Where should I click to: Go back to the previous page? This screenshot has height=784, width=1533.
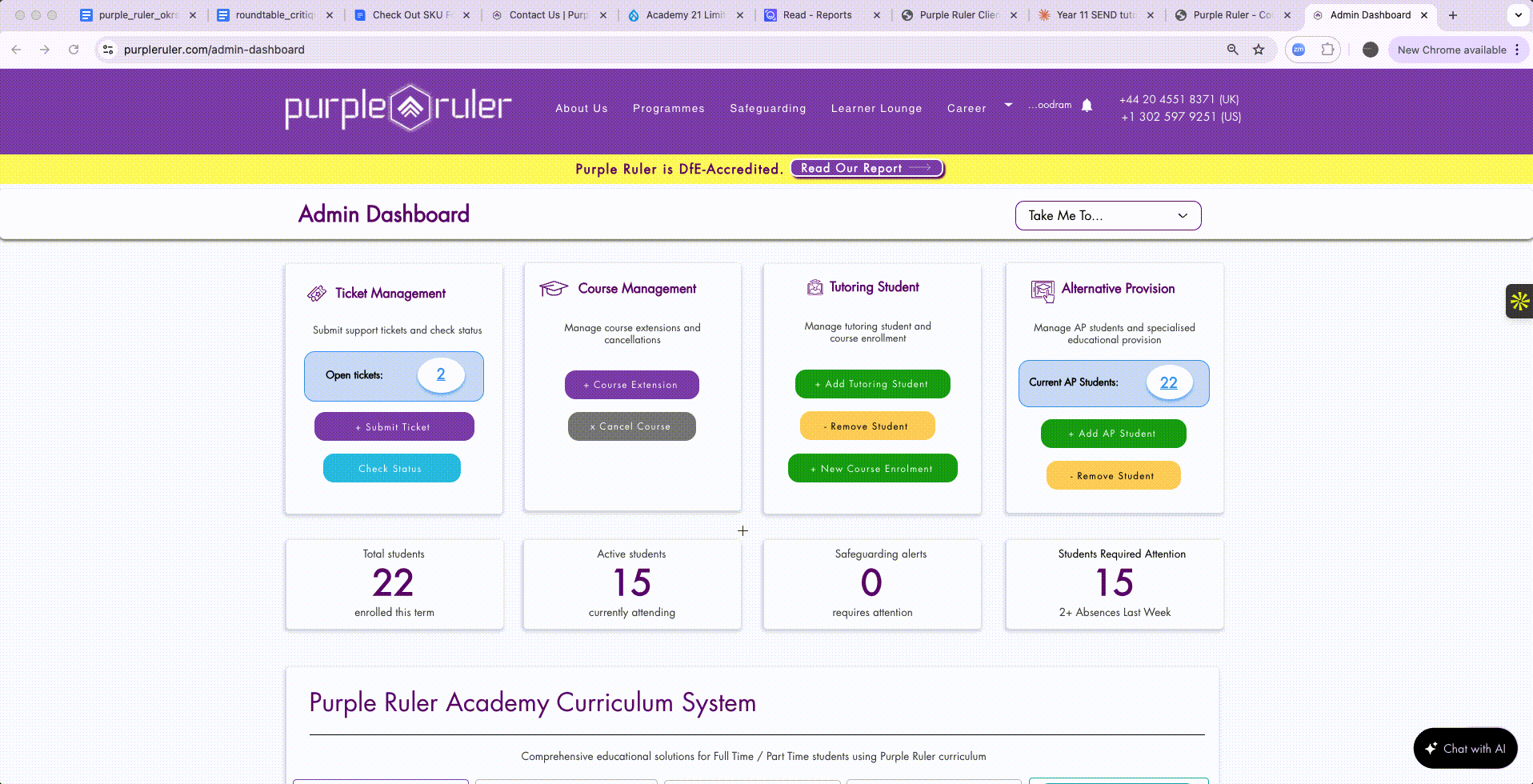(17, 50)
